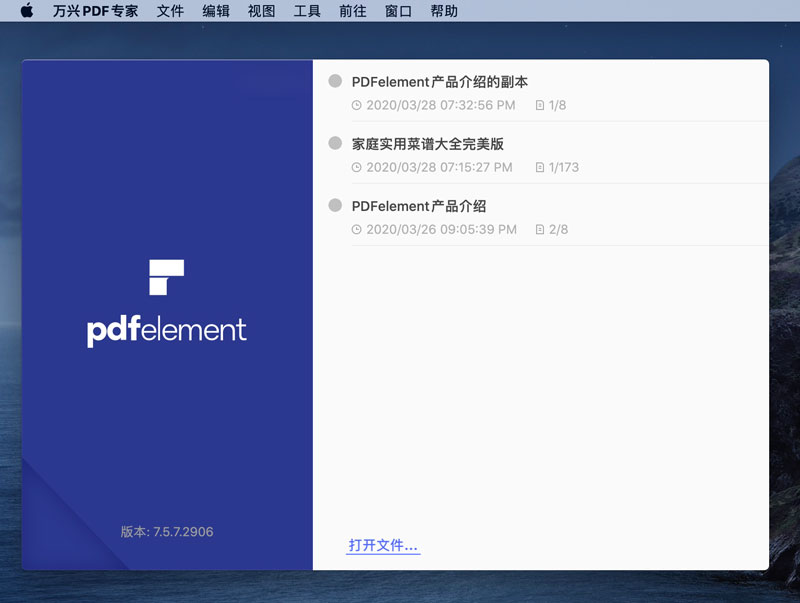Screen dimensions: 800x603
Task: Click the 打开文件 link
Action: (382, 545)
